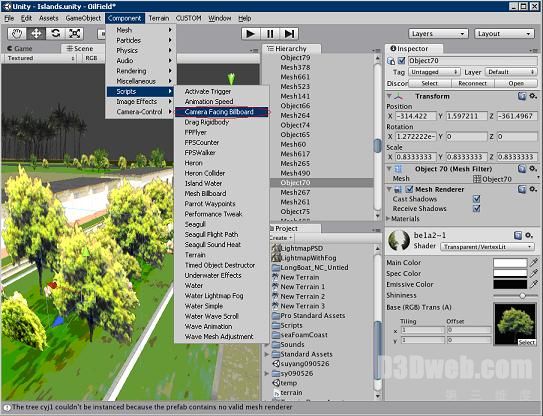Viewport: 543px width, 416px height.
Task: Click the Open prefab button
Action: click(516, 83)
